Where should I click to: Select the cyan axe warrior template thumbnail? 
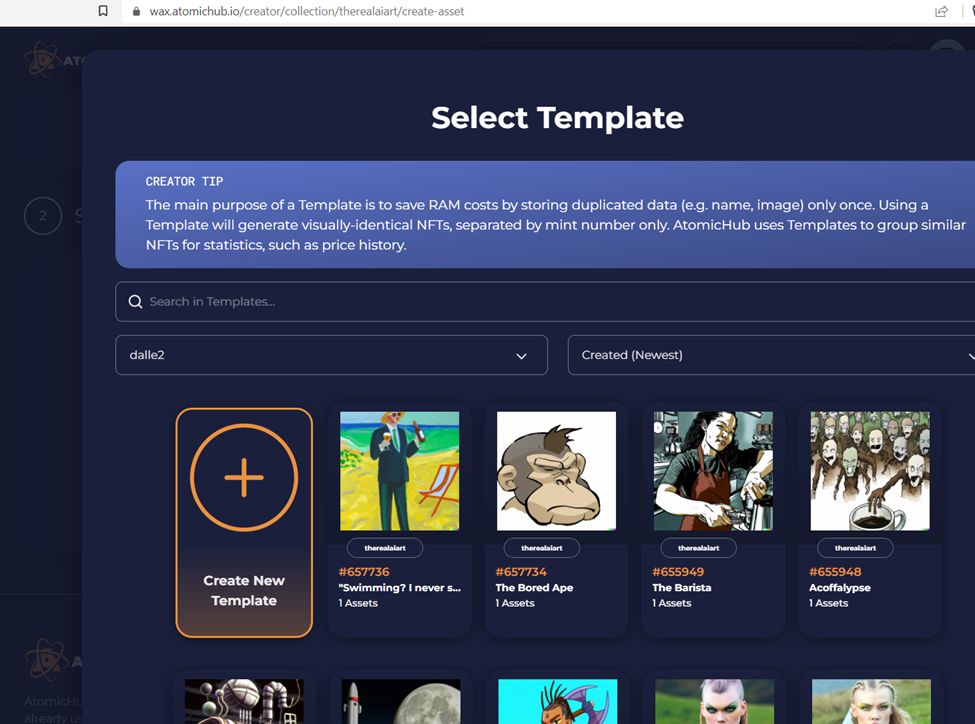point(558,702)
